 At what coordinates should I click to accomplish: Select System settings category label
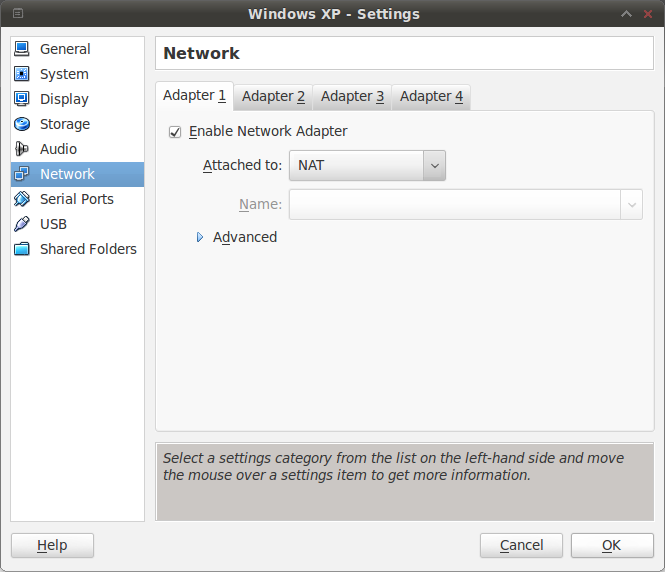click(x=64, y=74)
